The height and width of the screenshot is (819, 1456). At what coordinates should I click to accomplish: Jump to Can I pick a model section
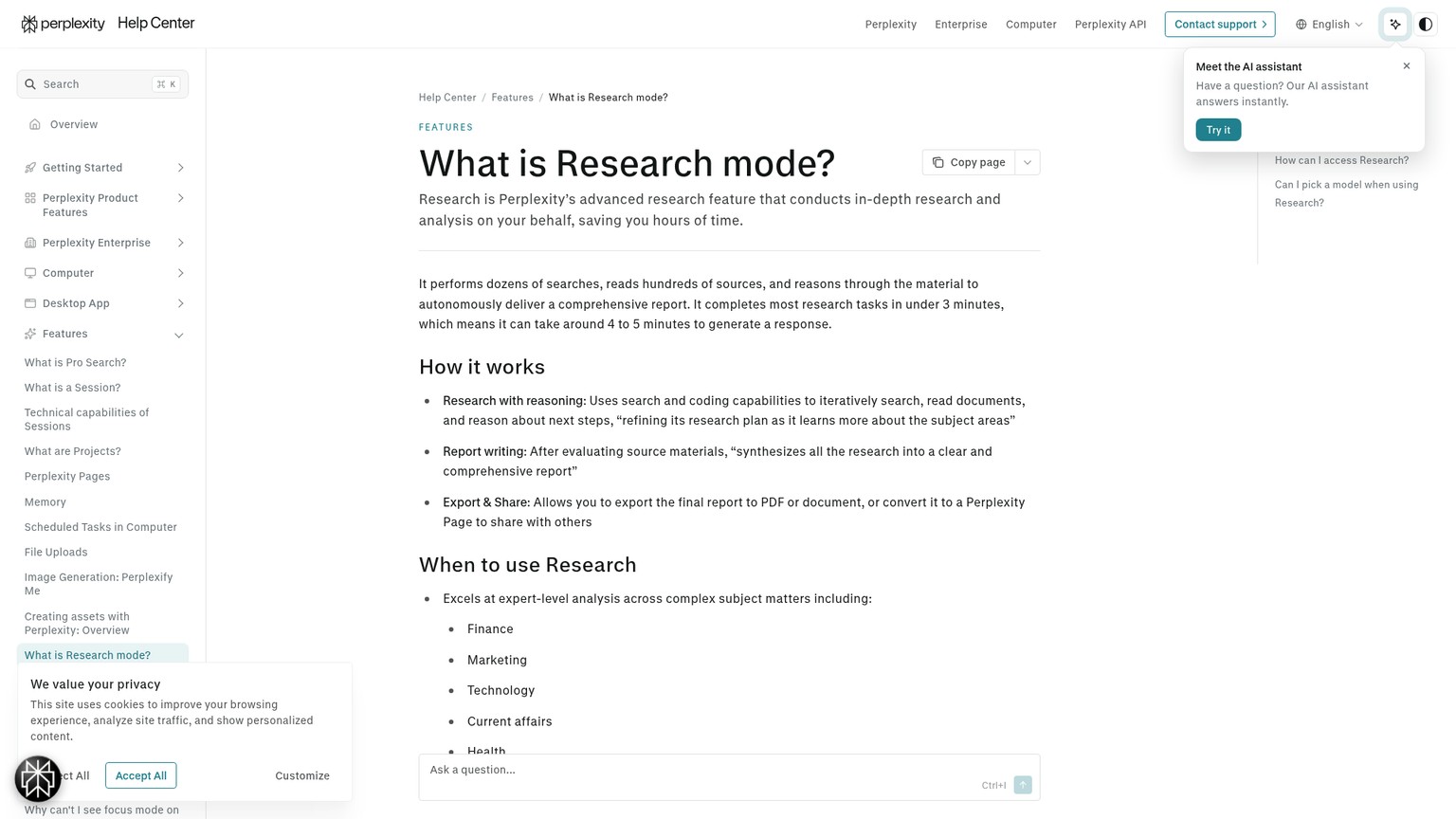click(x=1346, y=193)
